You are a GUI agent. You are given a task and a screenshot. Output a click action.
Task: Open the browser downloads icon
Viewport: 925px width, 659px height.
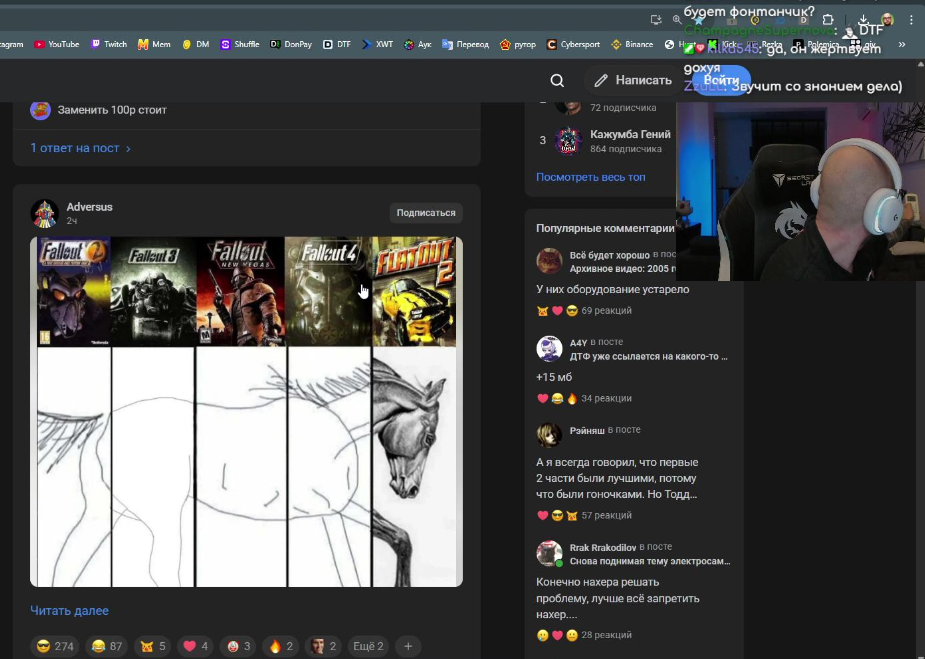(863, 19)
